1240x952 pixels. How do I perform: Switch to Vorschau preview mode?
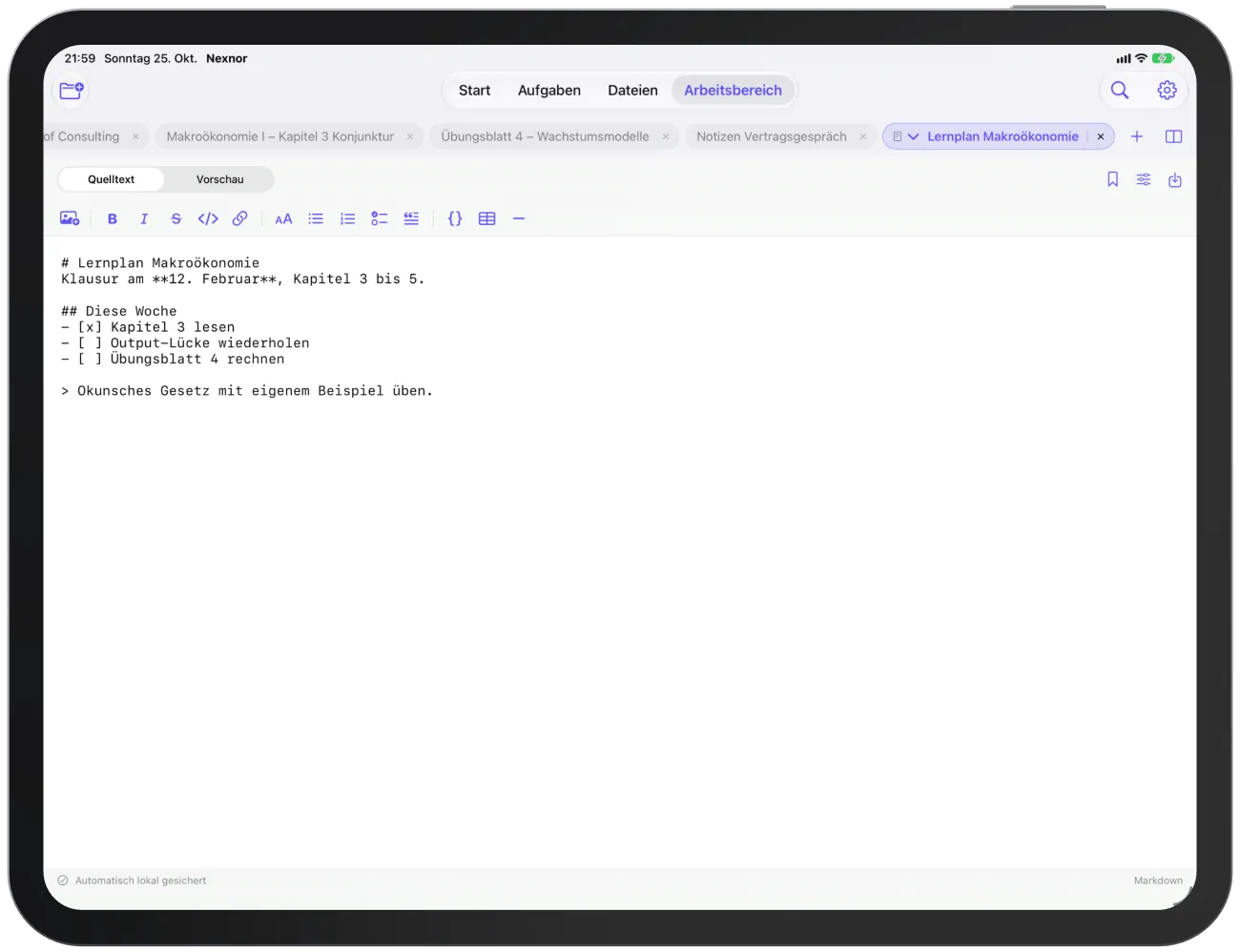click(x=220, y=179)
